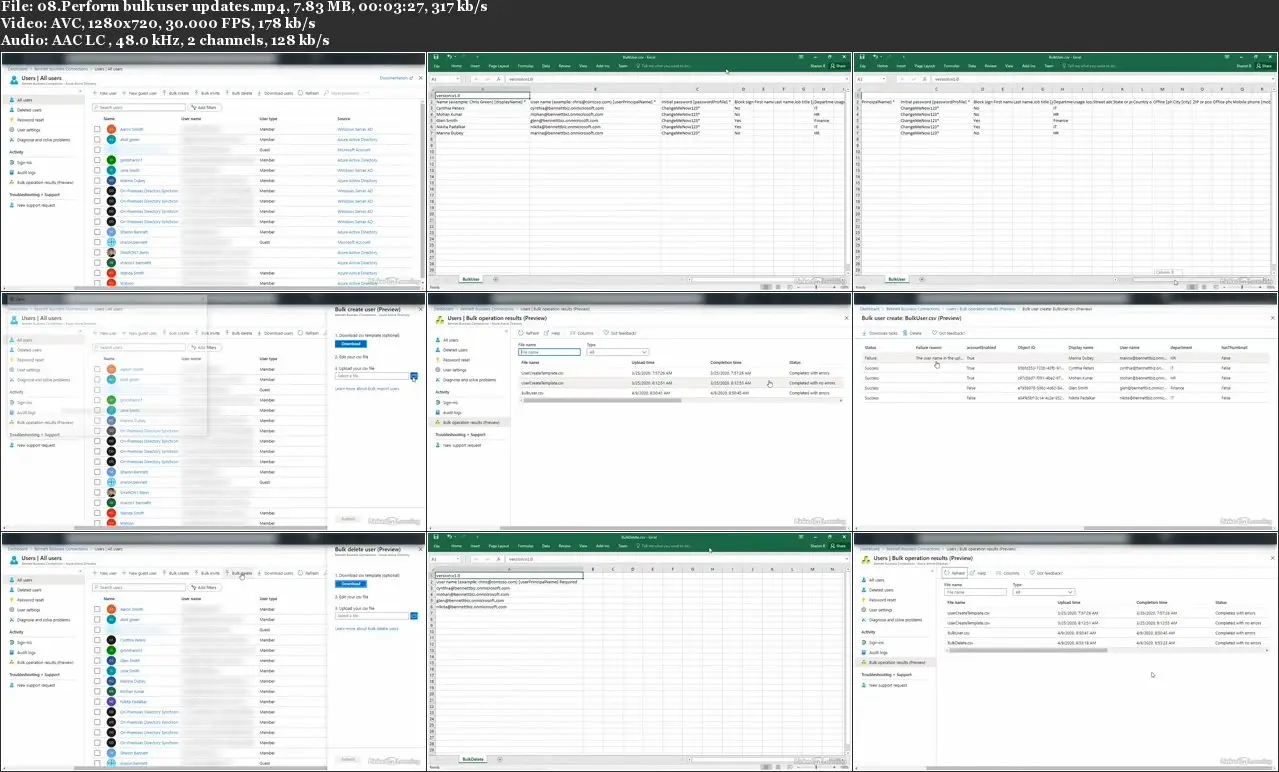Open Type dropdown in frame with focused File name
This screenshot has width=1279, height=772.
tap(618, 352)
